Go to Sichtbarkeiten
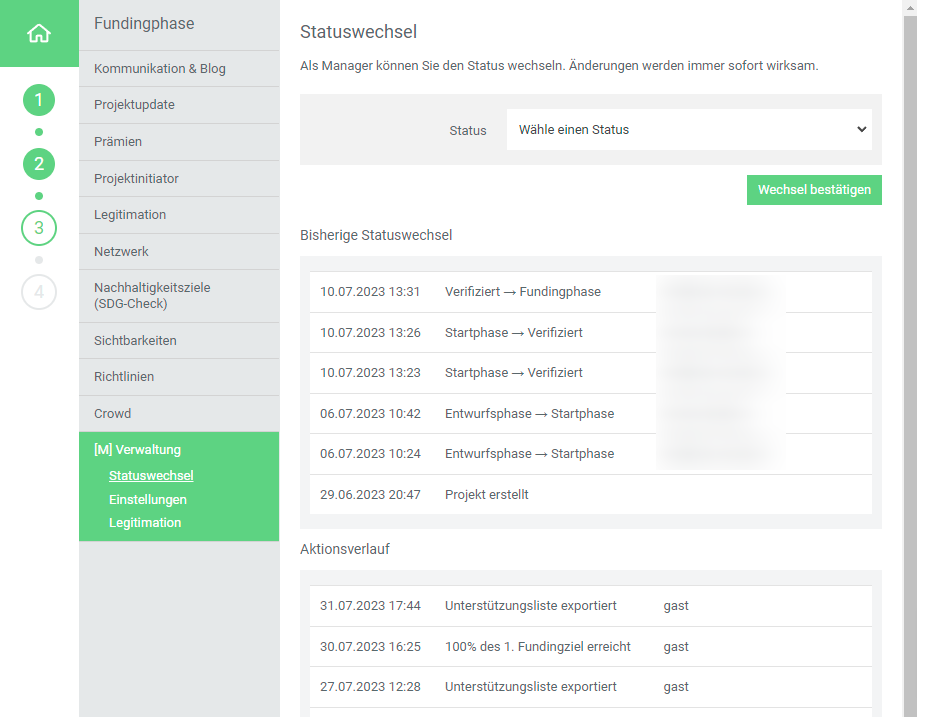Viewport: 926px width, 718px height. tap(135, 341)
